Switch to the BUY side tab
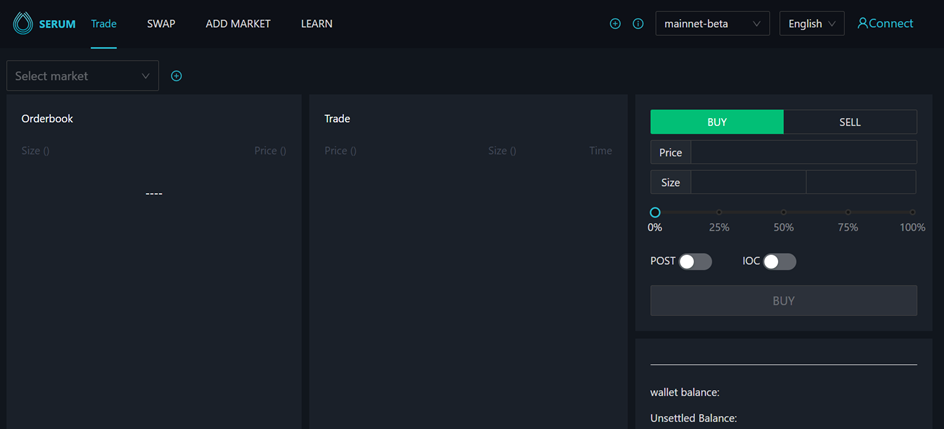Viewport: 944px width, 429px height. [717, 122]
